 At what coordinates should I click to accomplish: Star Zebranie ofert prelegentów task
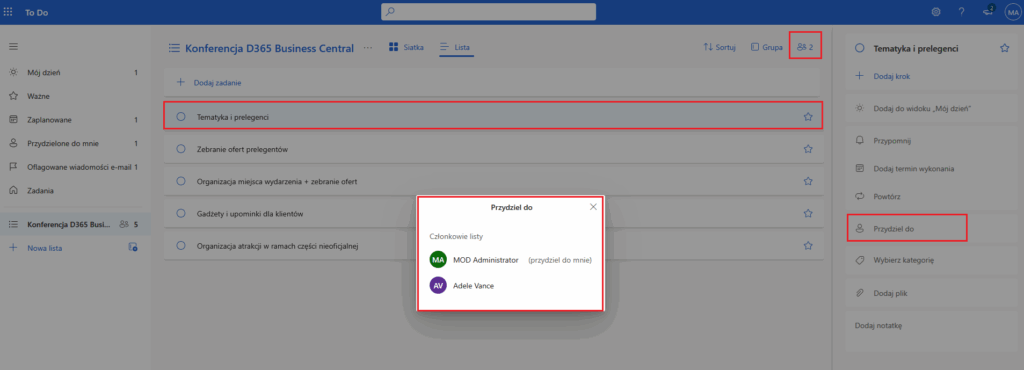[x=808, y=149]
